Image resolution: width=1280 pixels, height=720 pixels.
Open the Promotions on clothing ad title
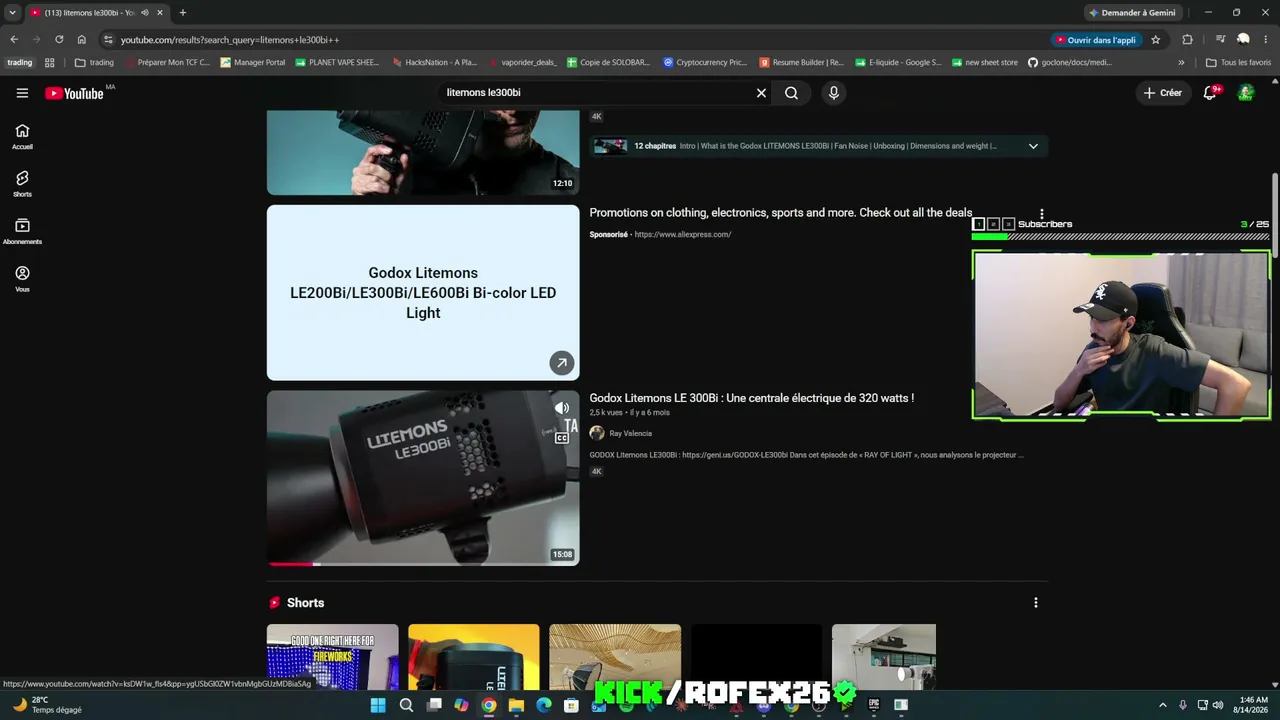[x=780, y=213]
